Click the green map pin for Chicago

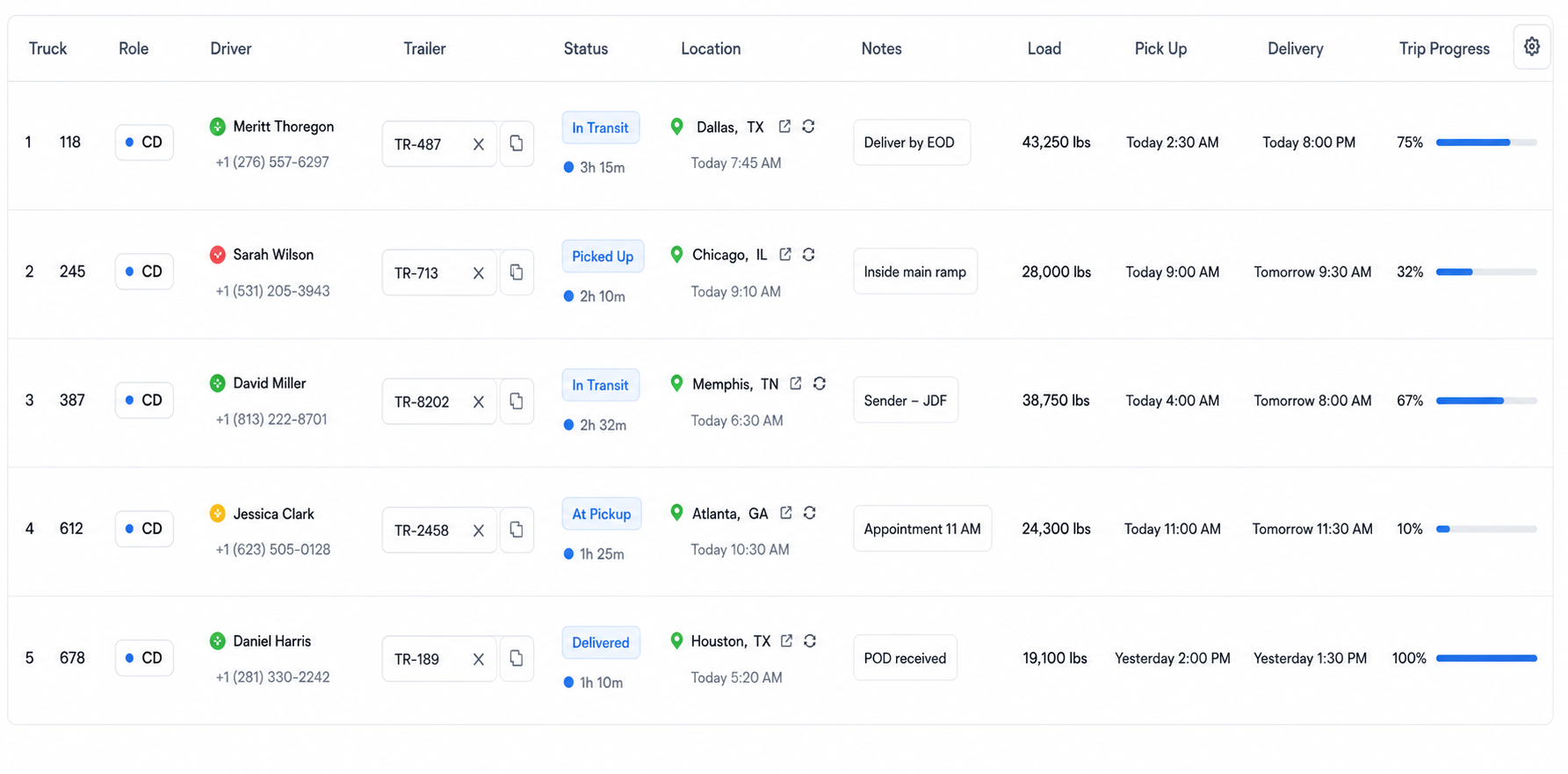point(676,255)
